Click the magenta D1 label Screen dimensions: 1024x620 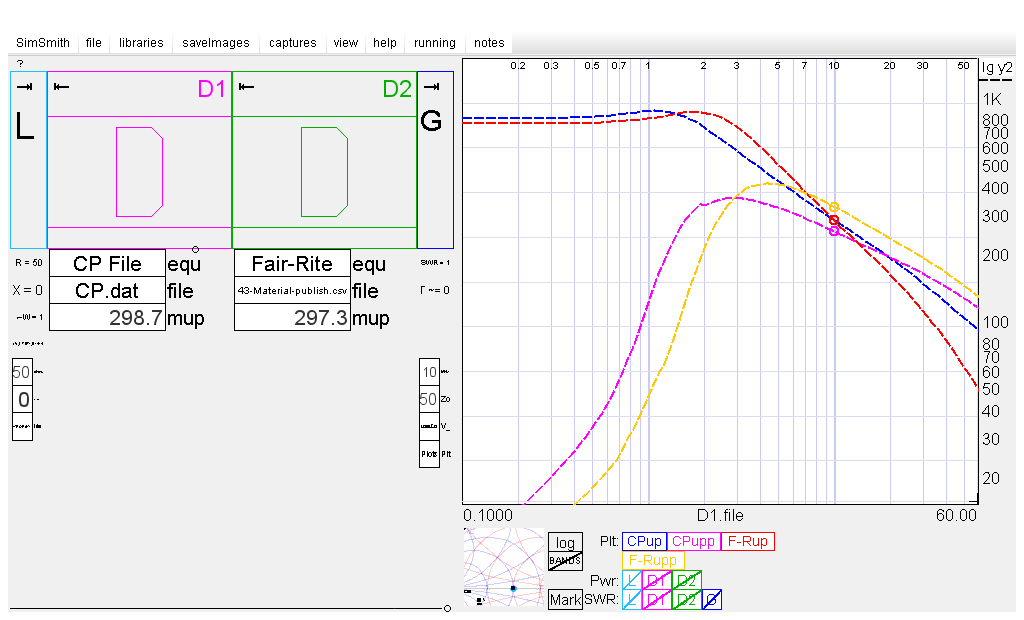tap(212, 89)
